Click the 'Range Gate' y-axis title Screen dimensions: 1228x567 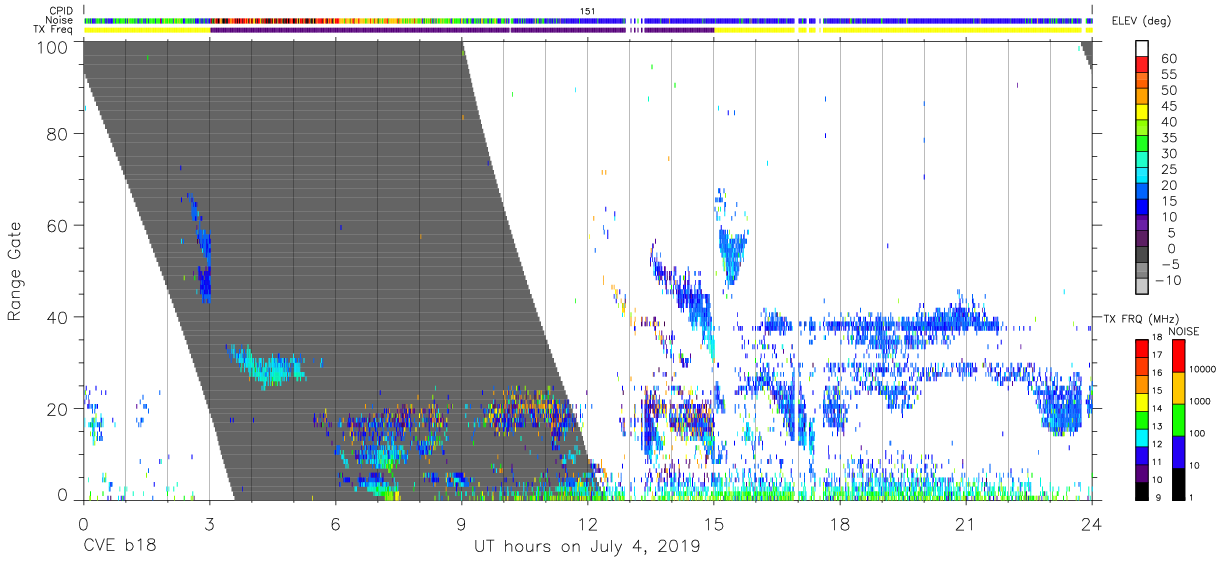pyautogui.click(x=15, y=270)
